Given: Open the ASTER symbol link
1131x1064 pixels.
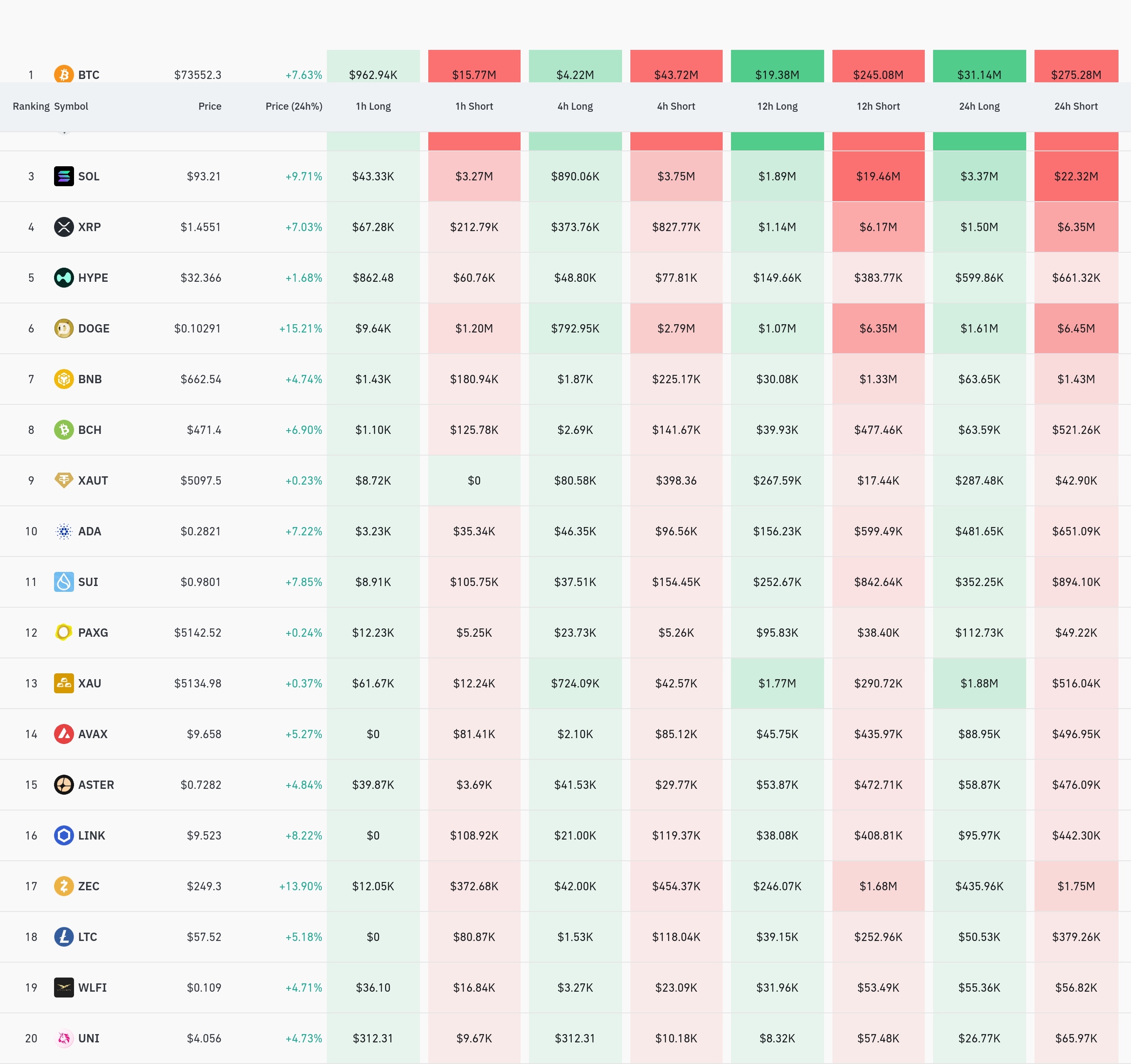Looking at the screenshot, I should [x=96, y=785].
